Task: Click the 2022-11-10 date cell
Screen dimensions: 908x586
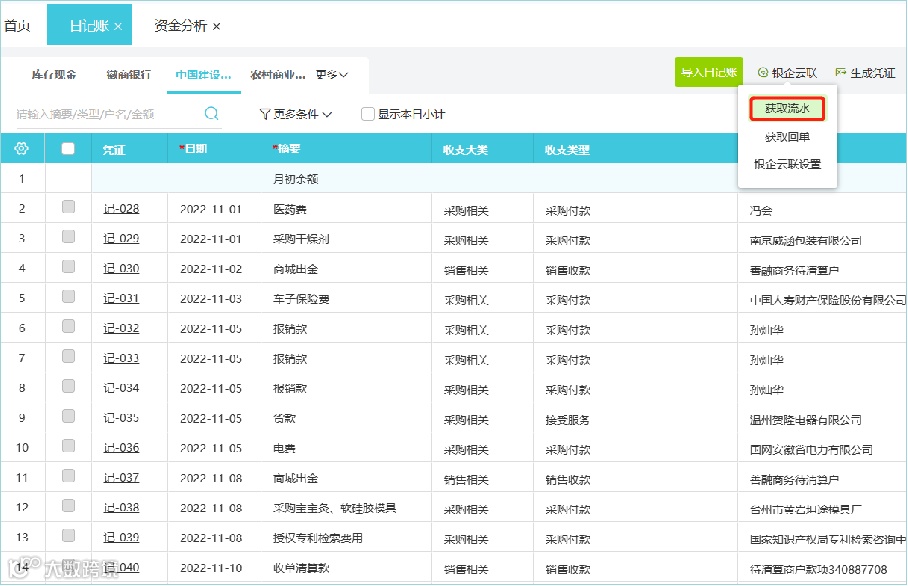Action: point(211,568)
